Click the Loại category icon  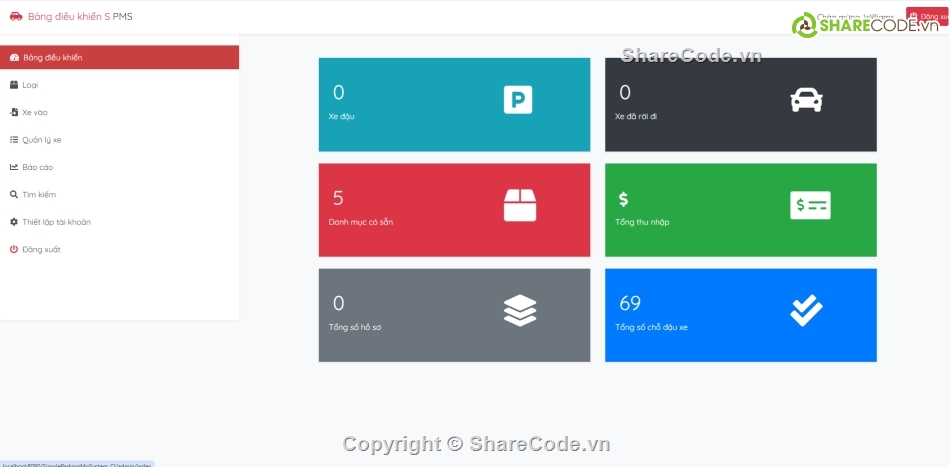[14, 85]
